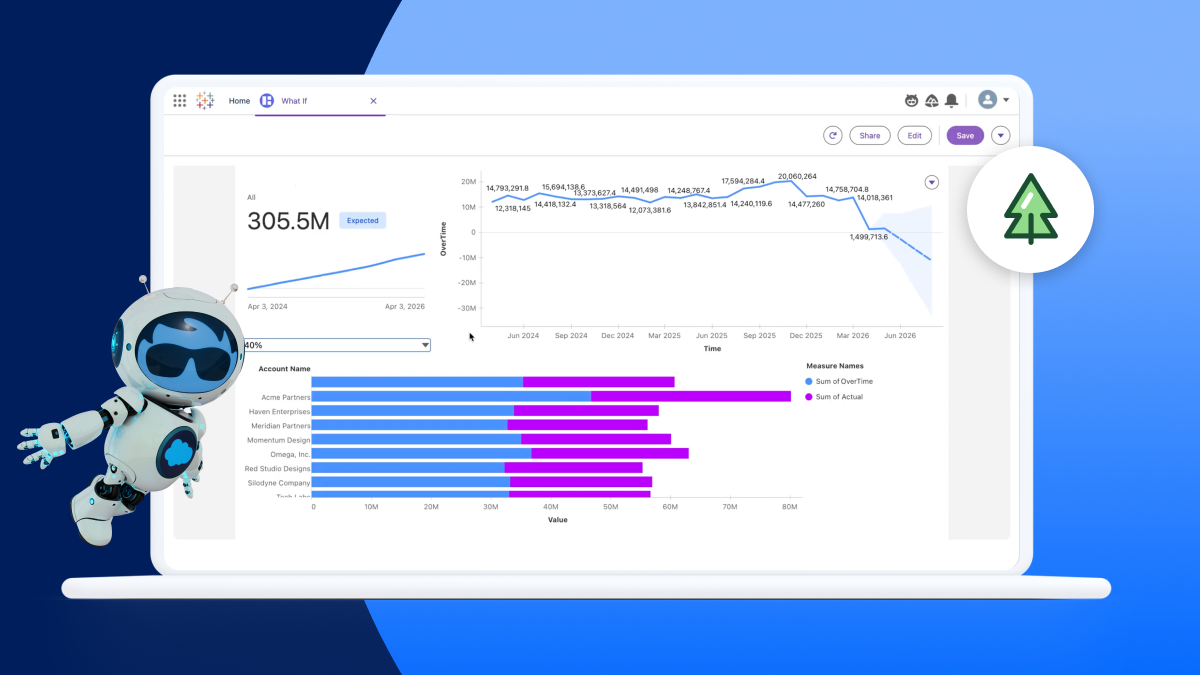Click the Einstein assistant icon
This screenshot has width=1200, height=675.
click(911, 100)
